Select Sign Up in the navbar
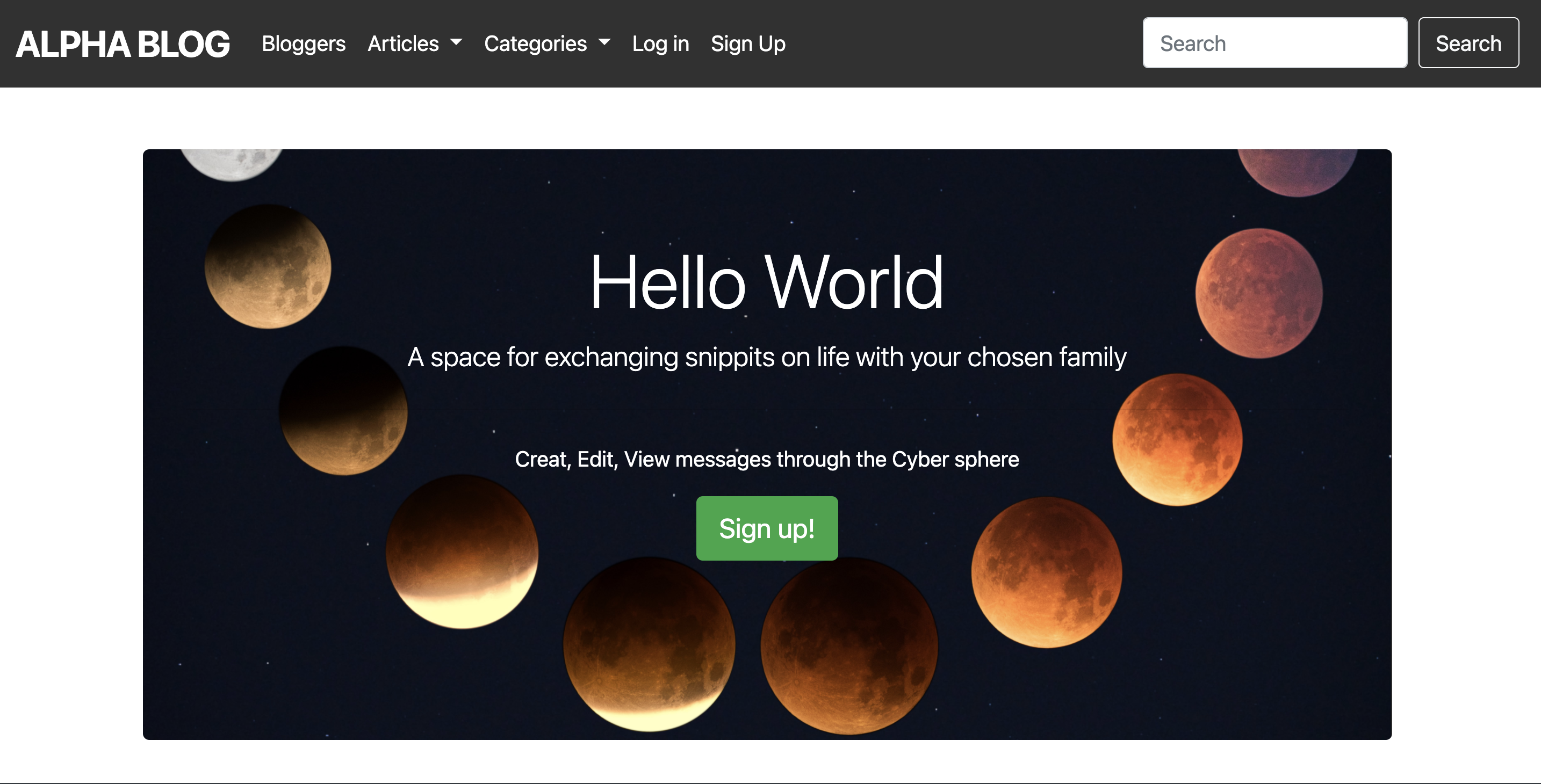The image size is (1541, 784). (x=748, y=43)
